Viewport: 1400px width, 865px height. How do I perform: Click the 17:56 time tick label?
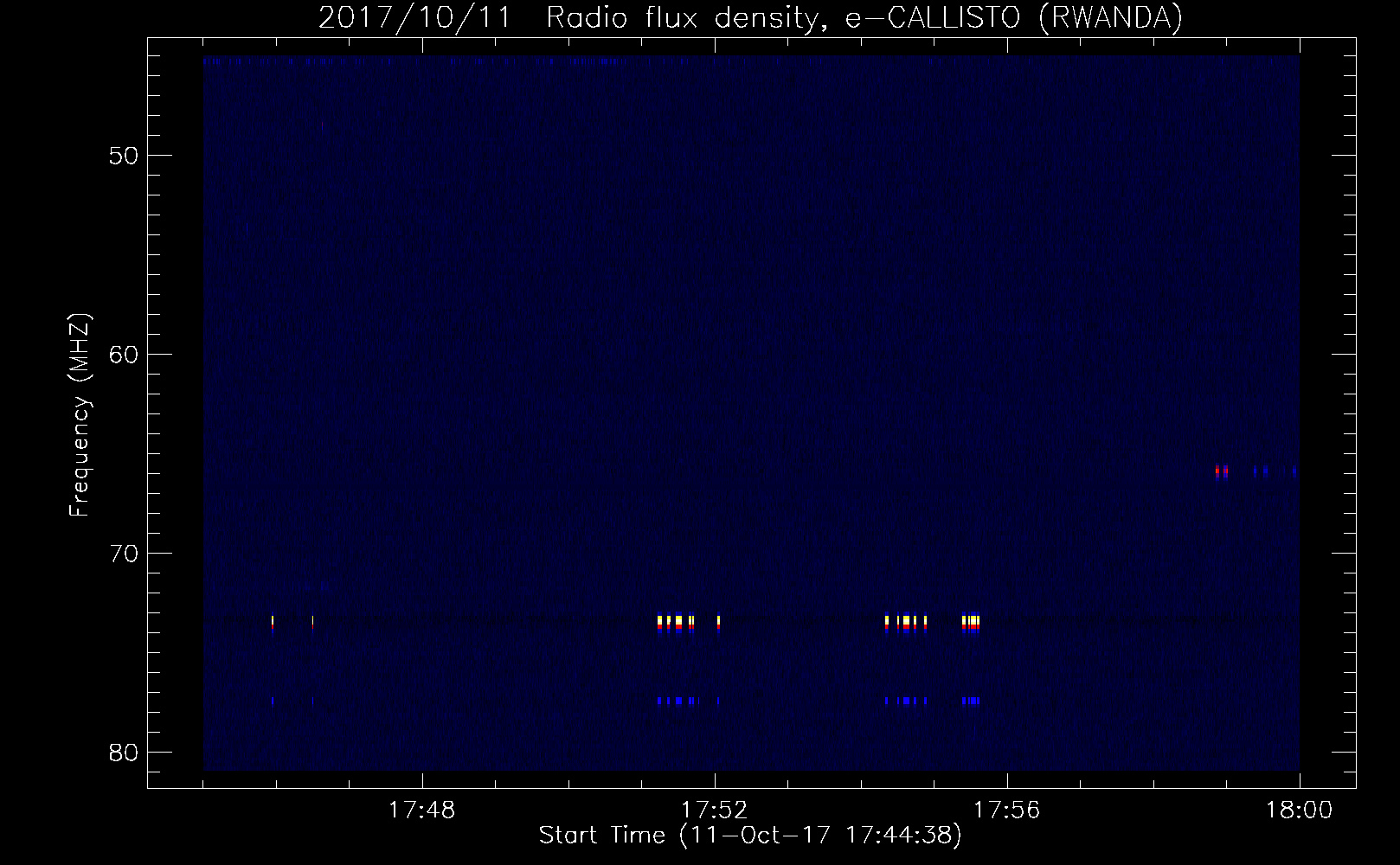tap(1007, 811)
